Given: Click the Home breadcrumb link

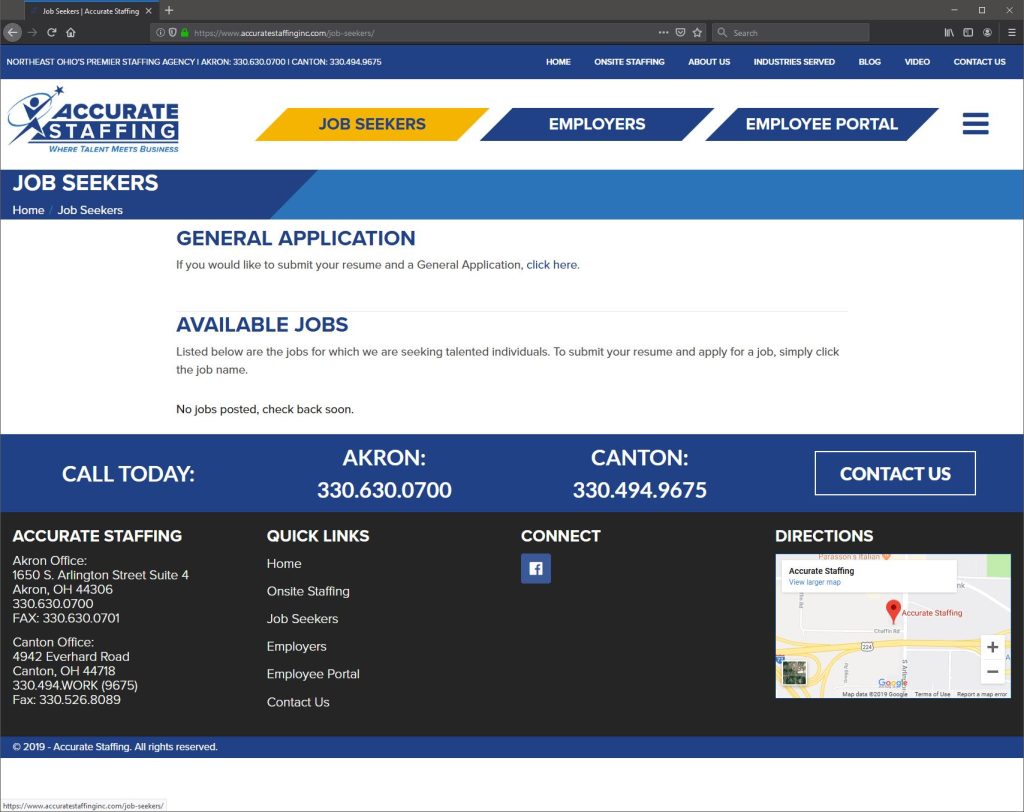Looking at the screenshot, I should tap(28, 210).
